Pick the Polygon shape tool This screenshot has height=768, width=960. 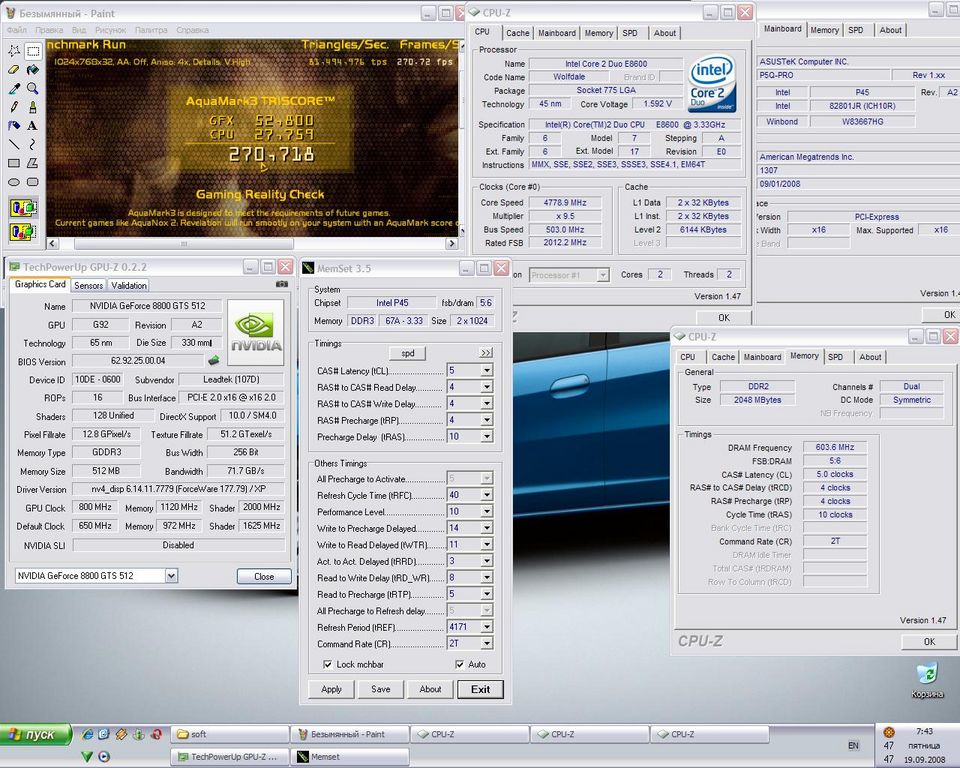point(33,163)
